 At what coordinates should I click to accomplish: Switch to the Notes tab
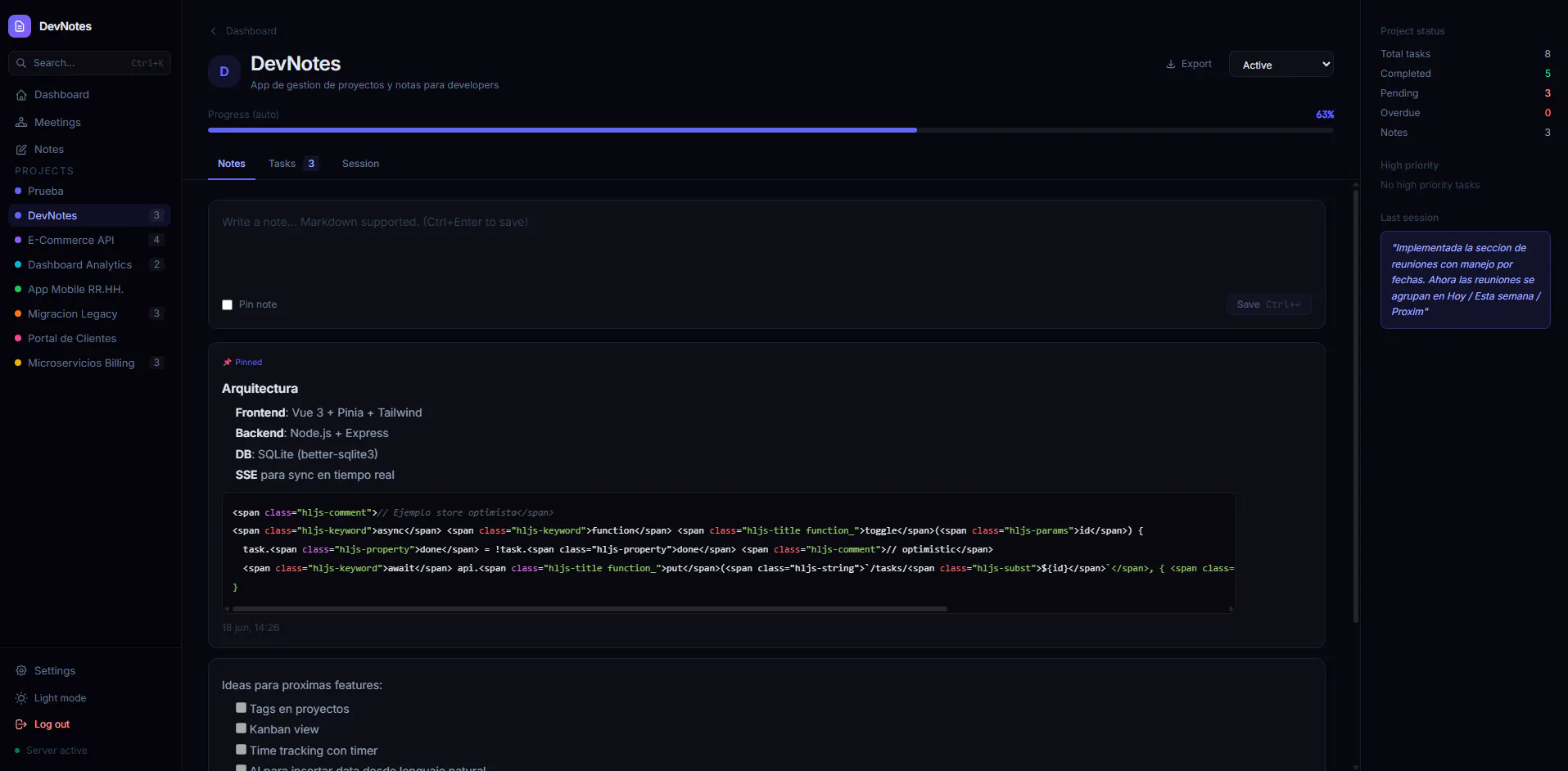coord(232,164)
